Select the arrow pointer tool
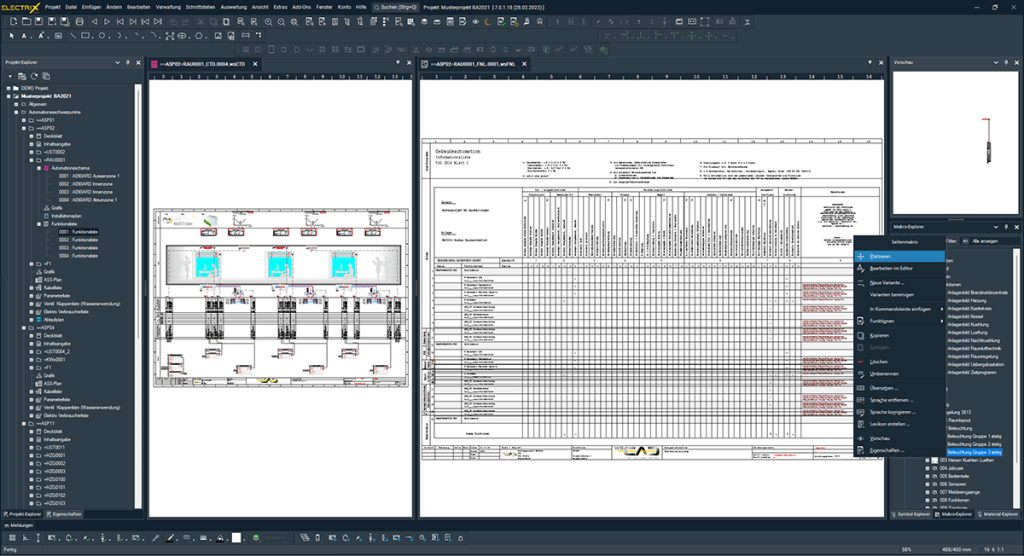The image size is (1024, 556). tap(10, 36)
